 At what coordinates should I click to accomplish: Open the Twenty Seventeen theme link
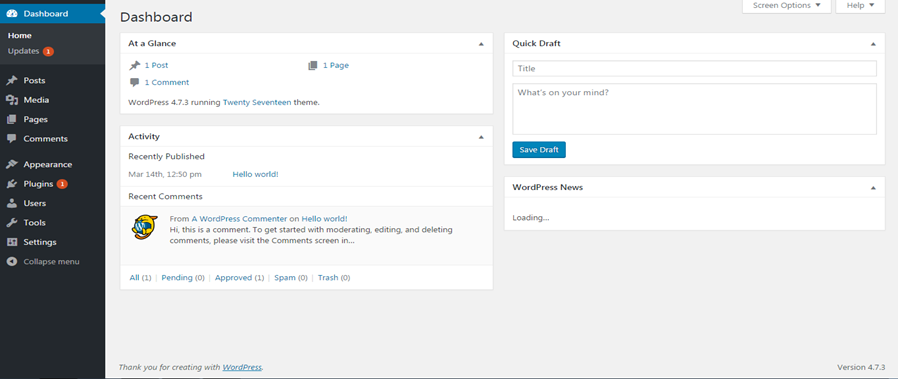click(x=257, y=102)
